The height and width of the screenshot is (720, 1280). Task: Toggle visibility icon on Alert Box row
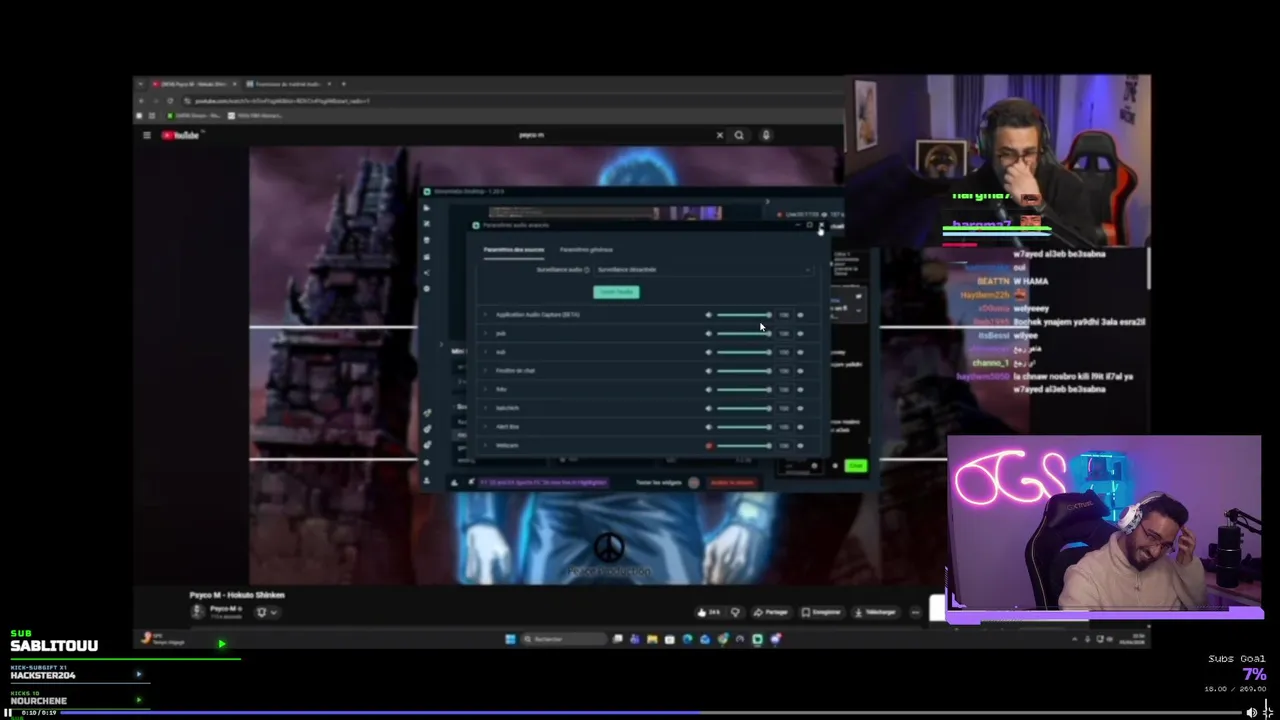[800, 427]
